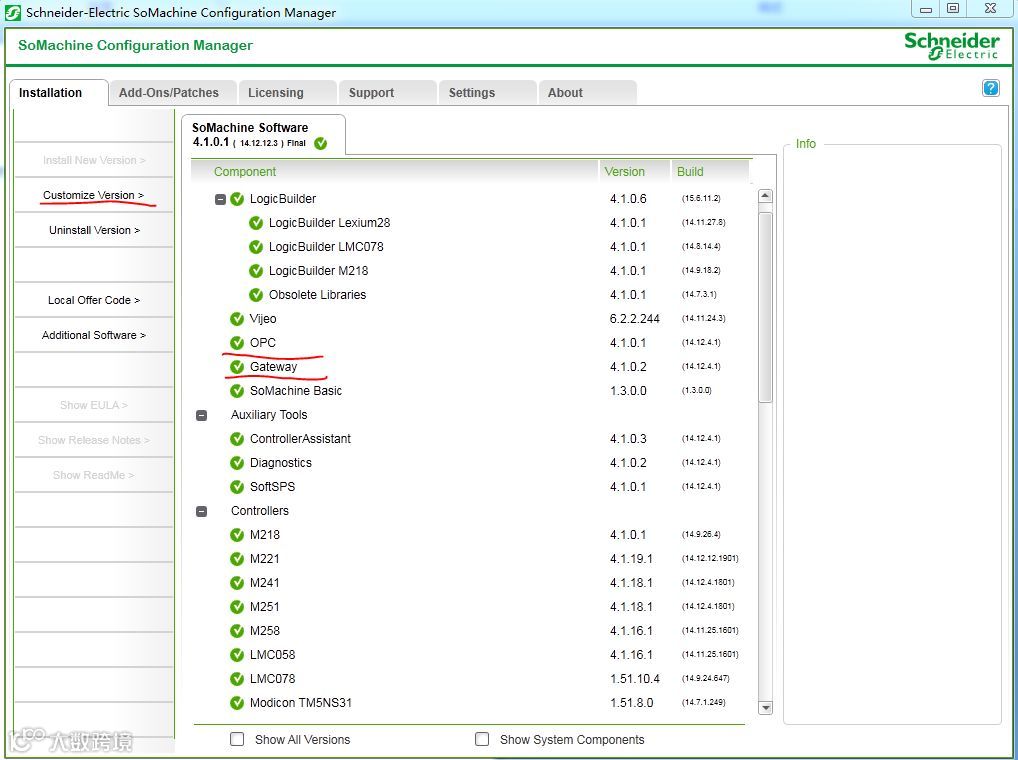The width and height of the screenshot is (1018, 760).
Task: Open Additional Software
Action: click(x=94, y=335)
